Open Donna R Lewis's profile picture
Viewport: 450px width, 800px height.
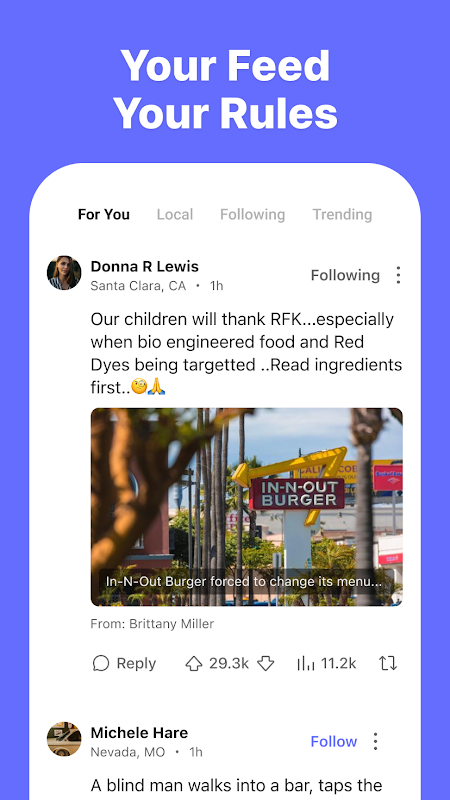click(64, 273)
